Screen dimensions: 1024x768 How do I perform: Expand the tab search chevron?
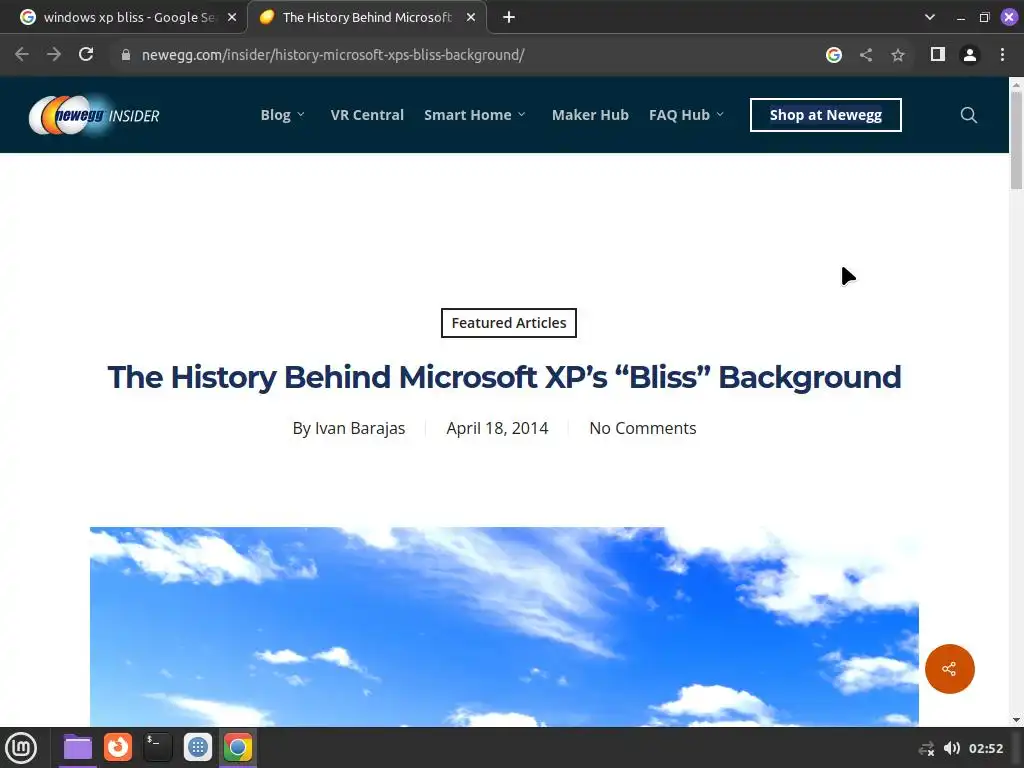pyautogui.click(x=930, y=18)
